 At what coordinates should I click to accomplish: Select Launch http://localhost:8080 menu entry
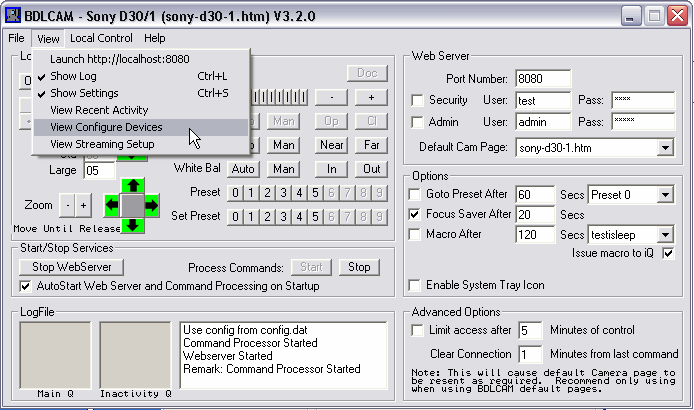click(141, 59)
